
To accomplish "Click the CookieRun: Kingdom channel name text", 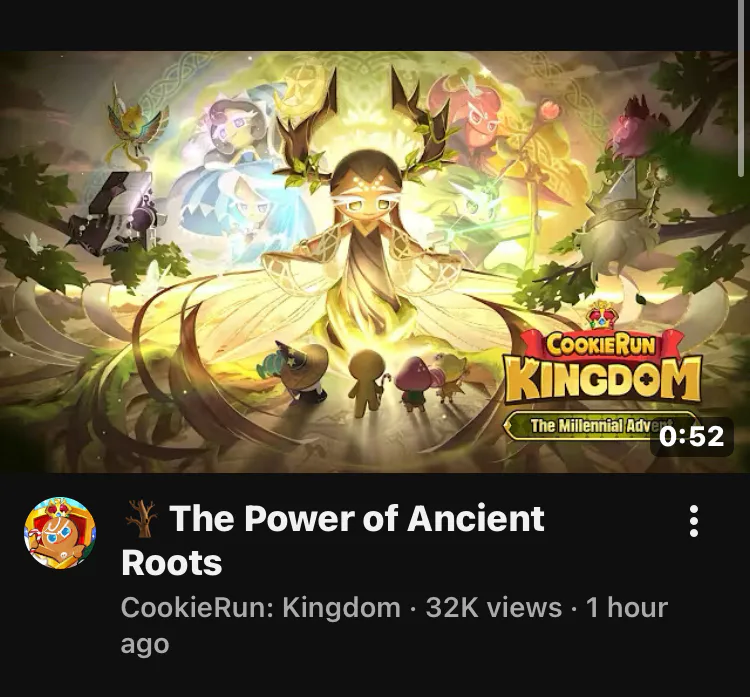I will tap(261, 608).
